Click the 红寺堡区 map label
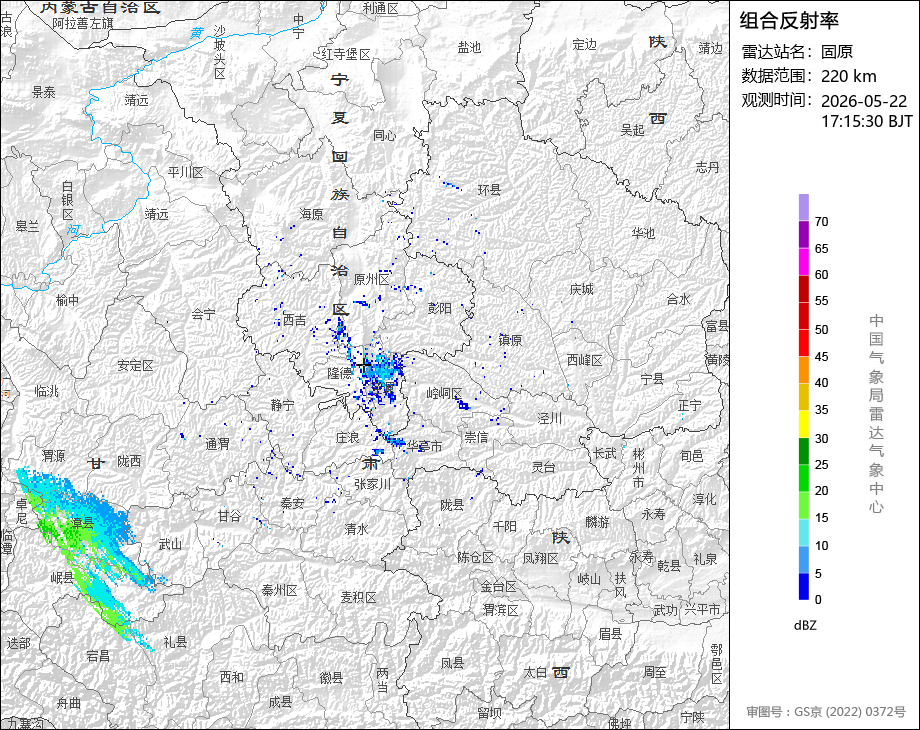 [x=346, y=55]
